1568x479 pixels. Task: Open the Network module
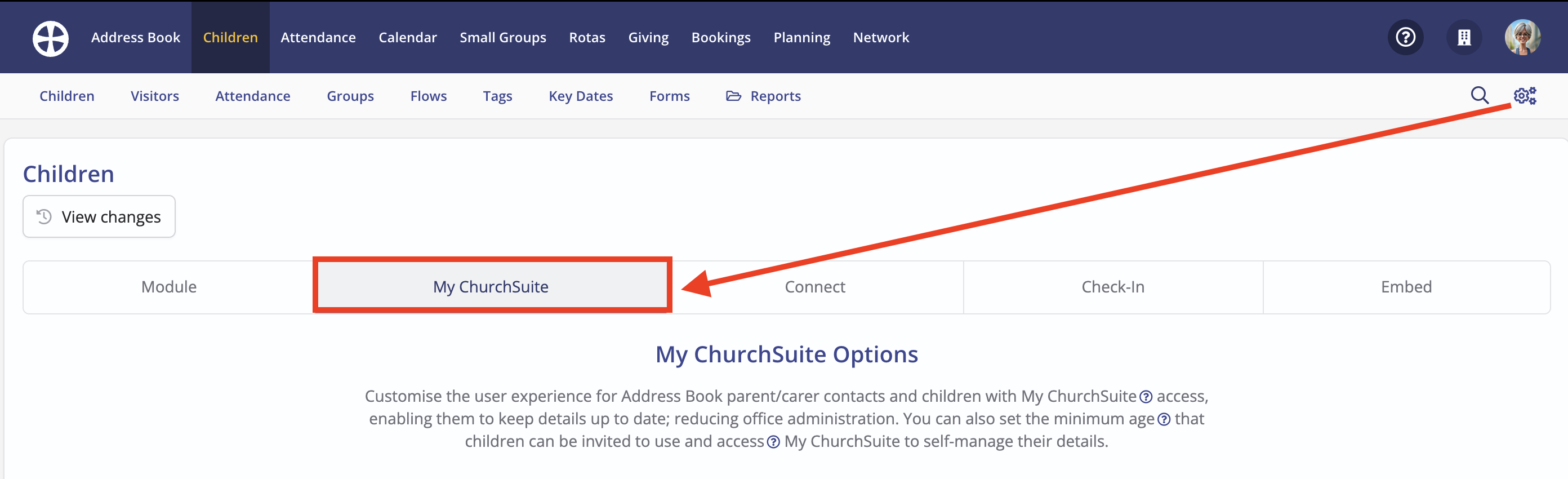pos(881,37)
